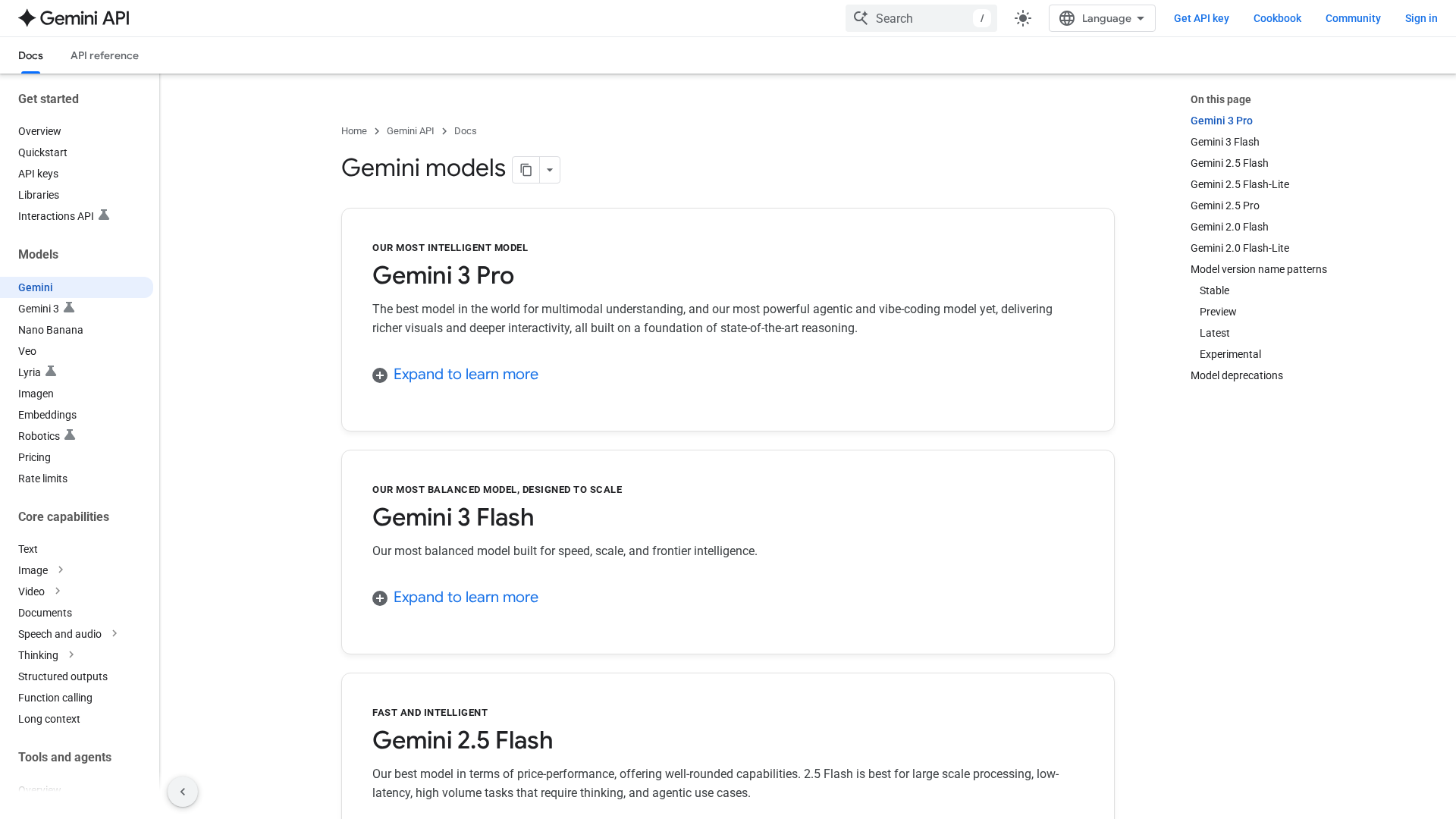
Task: Click the copy page icon beside title
Action: (x=526, y=170)
